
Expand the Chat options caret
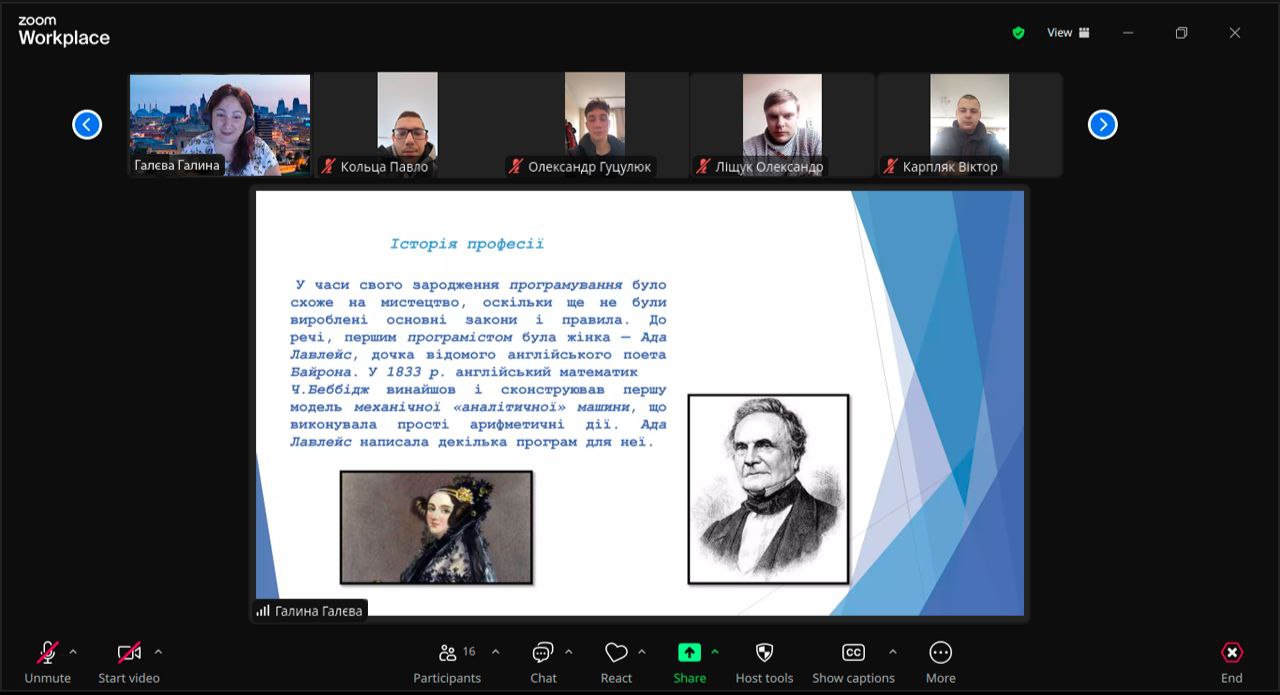[x=569, y=652]
